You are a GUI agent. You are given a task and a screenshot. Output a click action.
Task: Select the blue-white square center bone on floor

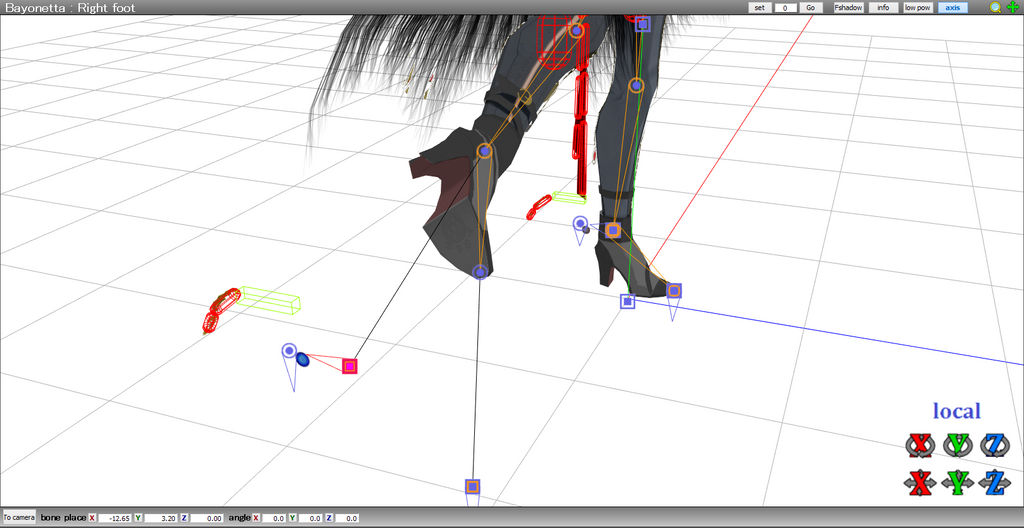[628, 301]
